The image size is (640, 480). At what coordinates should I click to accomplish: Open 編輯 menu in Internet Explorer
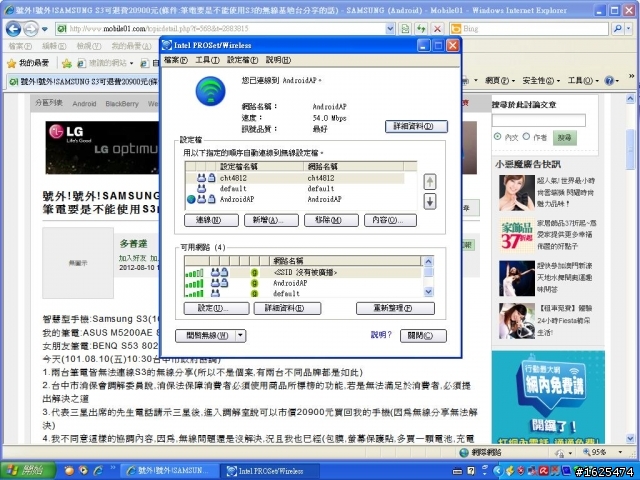(54, 46)
